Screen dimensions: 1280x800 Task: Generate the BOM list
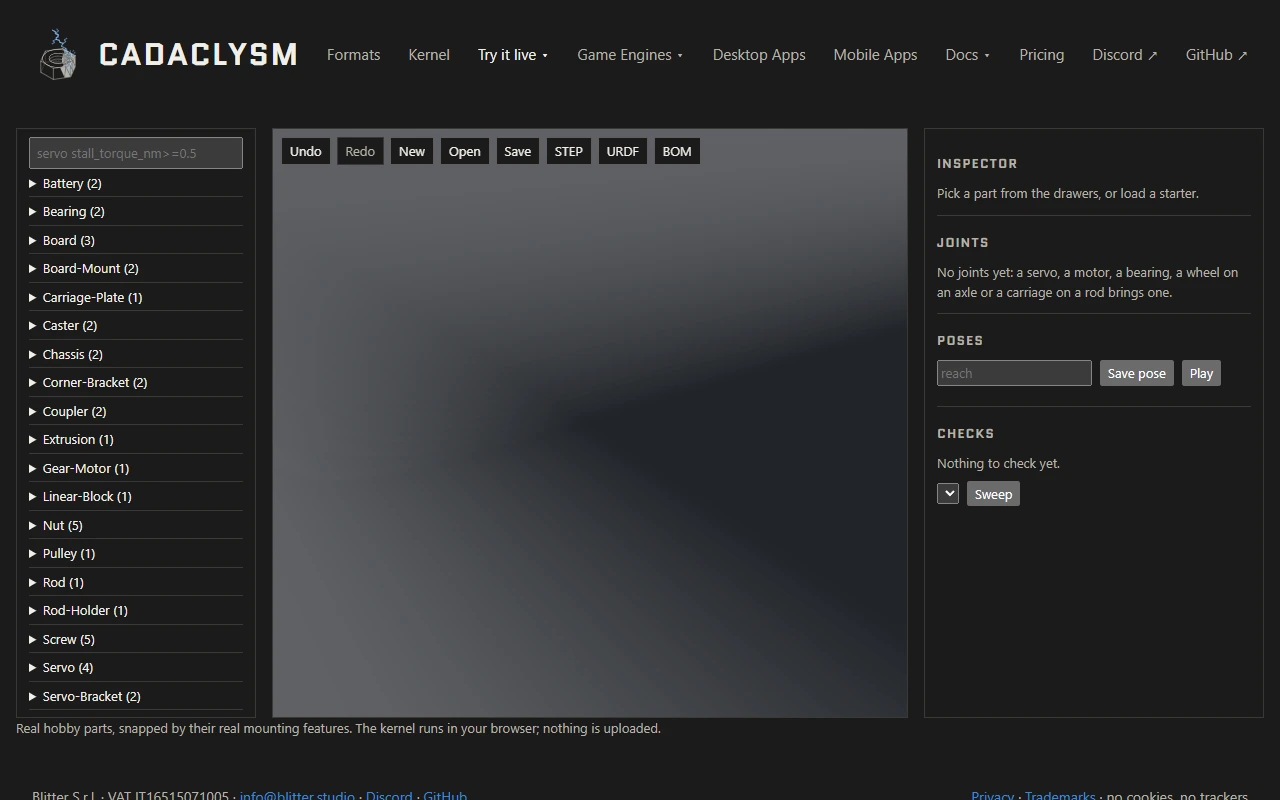pos(677,152)
